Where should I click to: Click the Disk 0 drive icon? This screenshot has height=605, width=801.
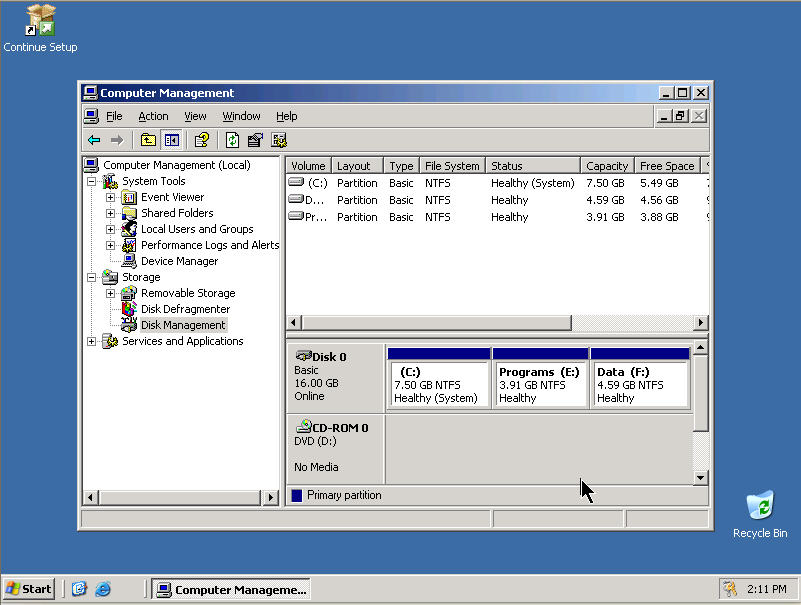click(x=303, y=356)
